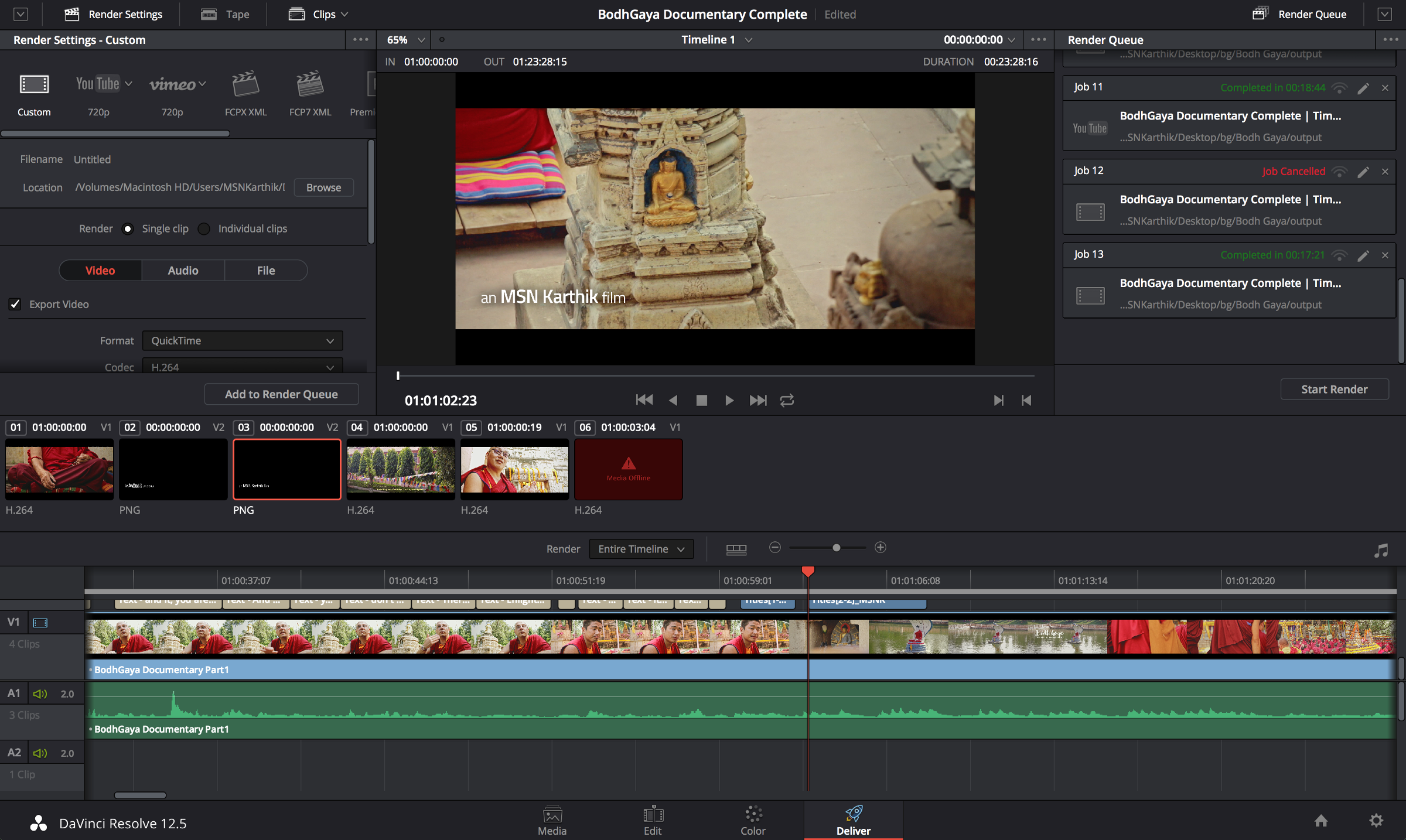Select FCPX XML export preset icon
Viewport: 1406px width, 840px height.
point(245,85)
